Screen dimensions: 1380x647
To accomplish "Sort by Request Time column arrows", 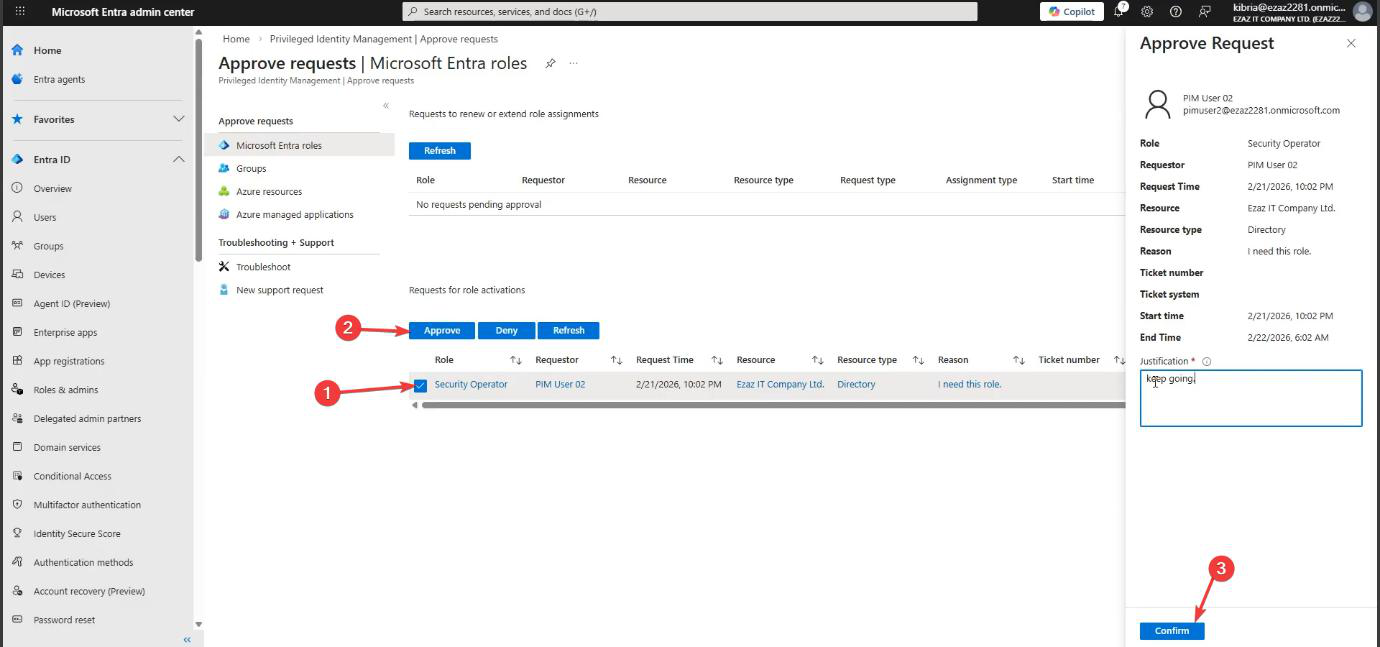I will click(x=717, y=360).
